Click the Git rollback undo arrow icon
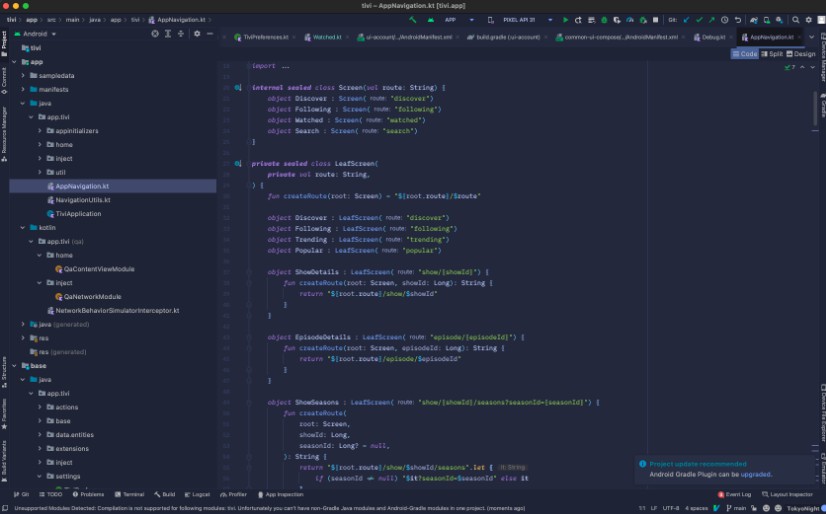The height and width of the screenshot is (514, 826). coord(738,20)
